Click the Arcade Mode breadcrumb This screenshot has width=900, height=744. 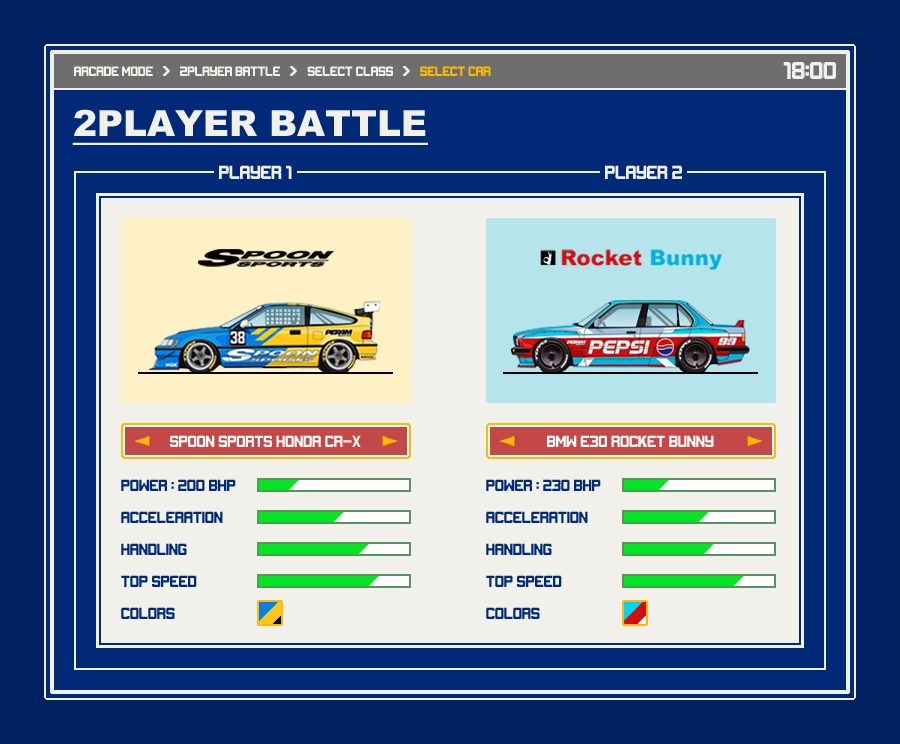[113, 71]
